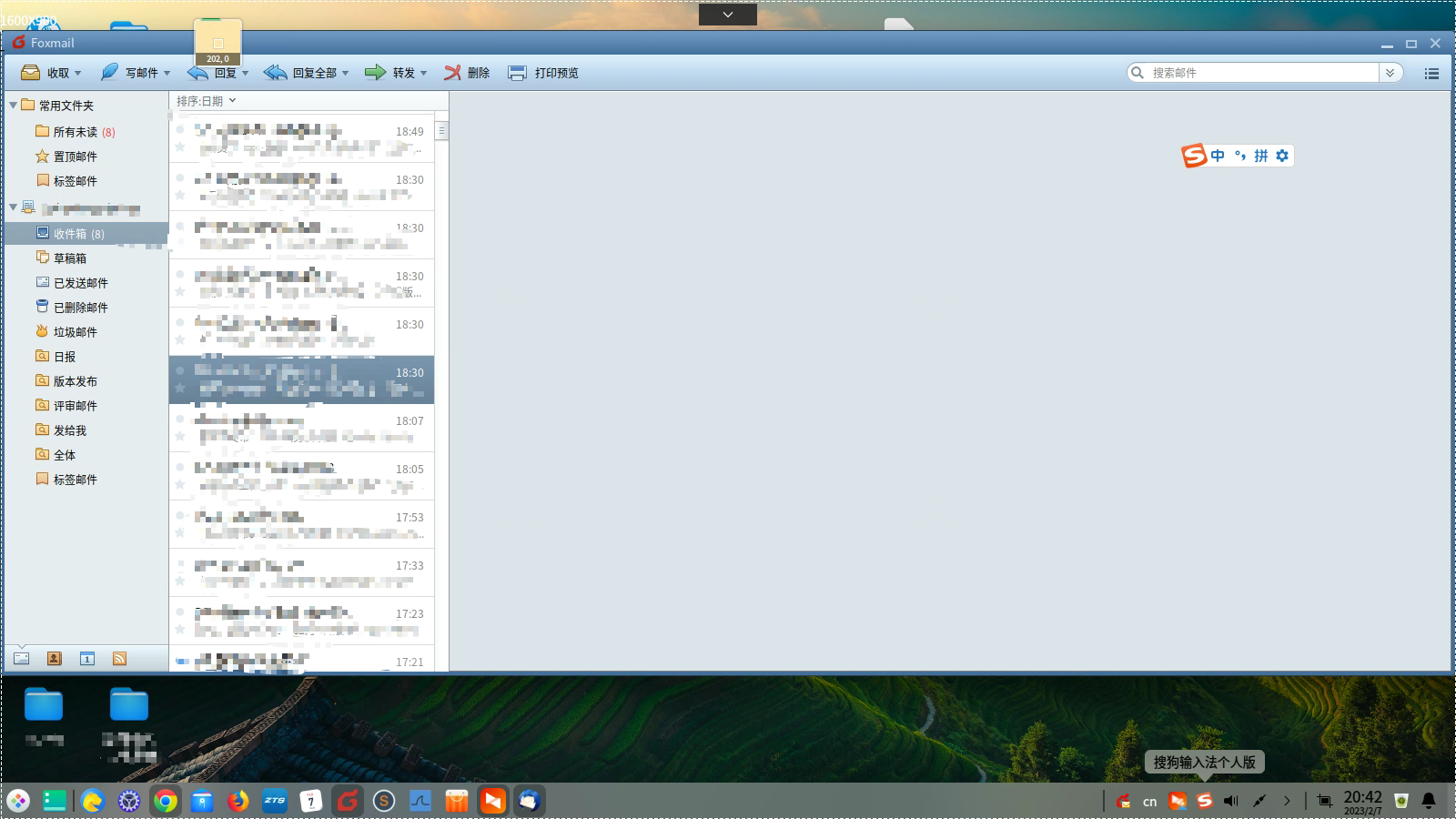Click the 收取 (receive mail) toolbar button
The image size is (1456, 819).
(x=45, y=73)
